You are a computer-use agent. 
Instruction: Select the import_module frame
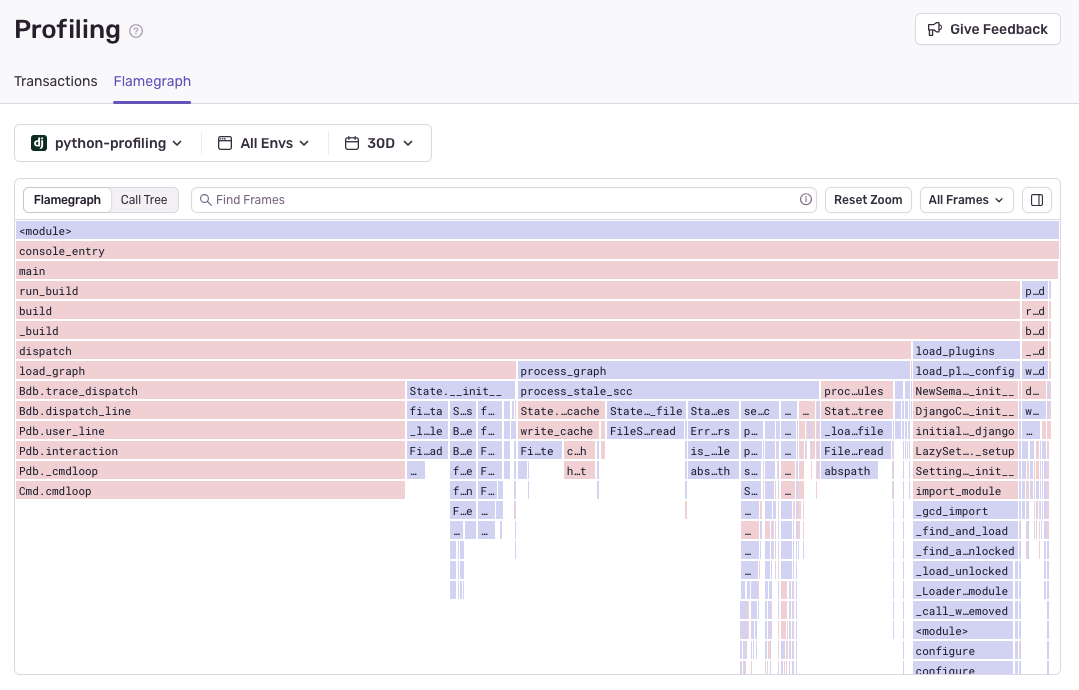[x=965, y=490]
